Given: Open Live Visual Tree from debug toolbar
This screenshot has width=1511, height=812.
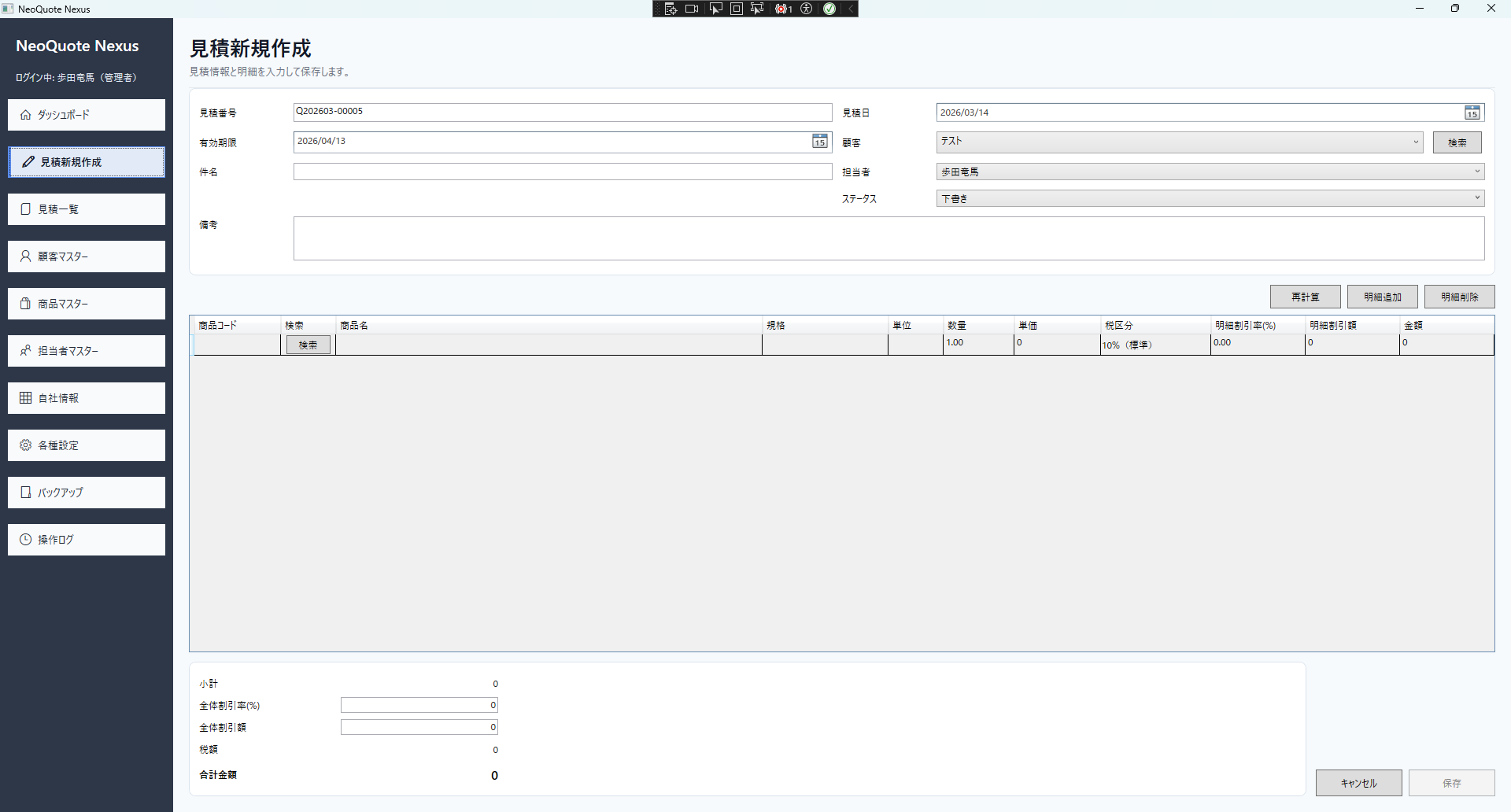Looking at the screenshot, I should [671, 9].
